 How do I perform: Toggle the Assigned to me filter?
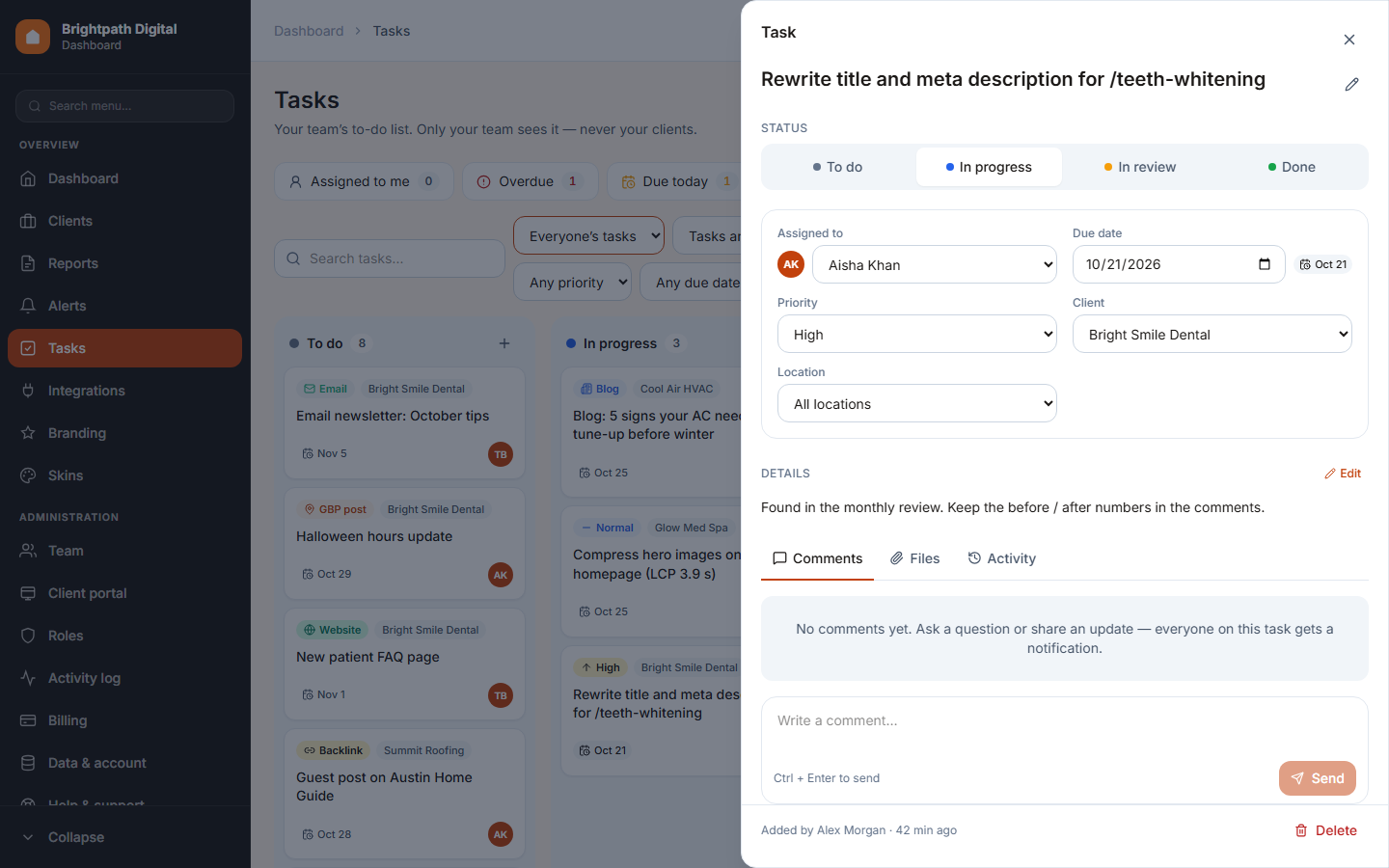tap(364, 181)
